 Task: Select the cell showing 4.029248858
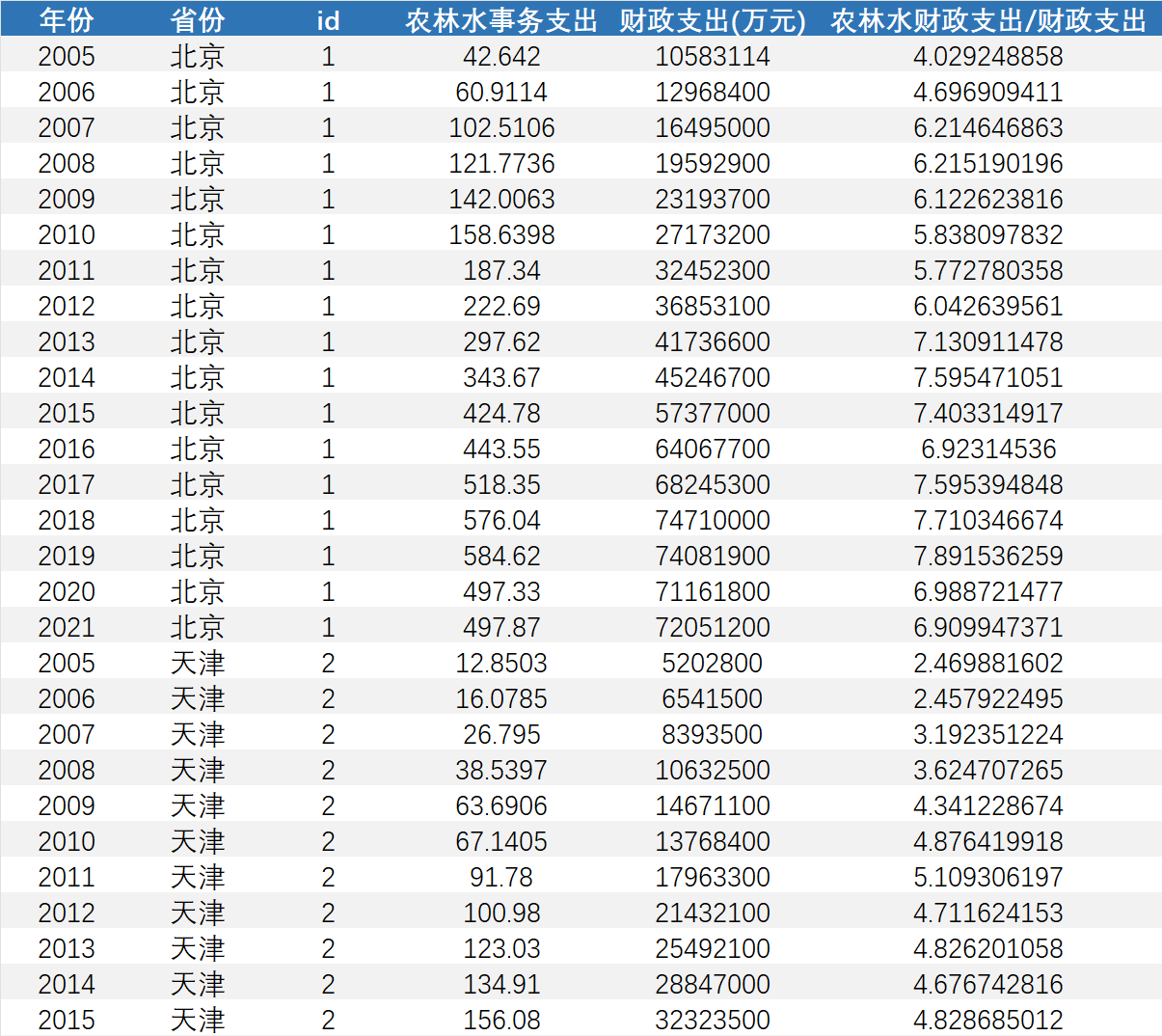[x=988, y=57]
